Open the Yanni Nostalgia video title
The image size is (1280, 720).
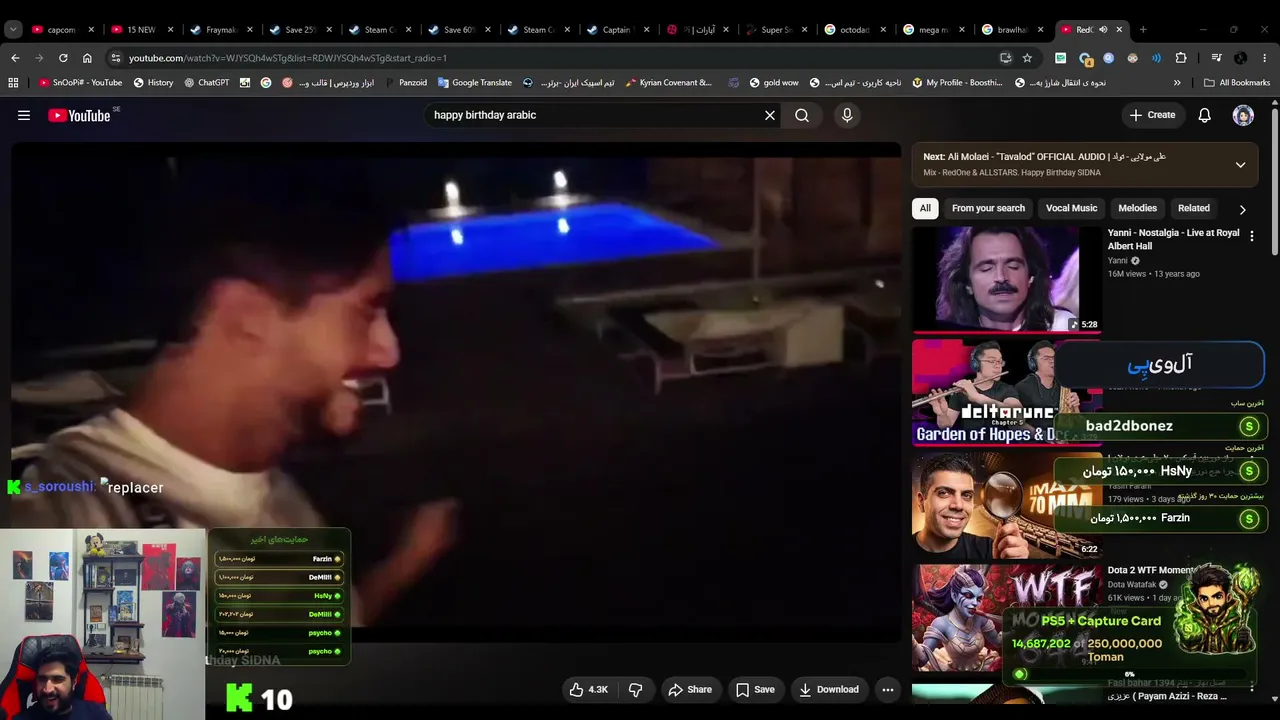pos(1173,239)
